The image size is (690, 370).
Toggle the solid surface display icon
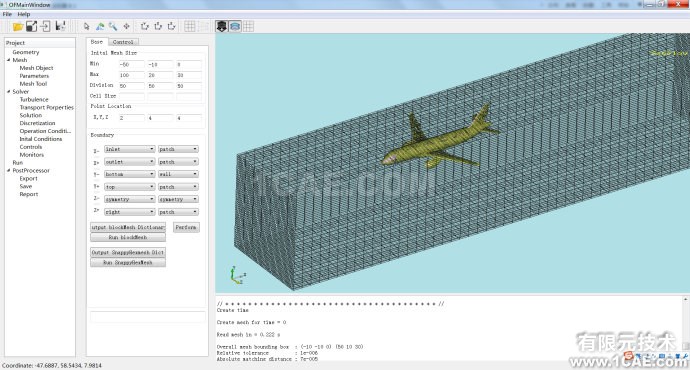tap(221, 26)
